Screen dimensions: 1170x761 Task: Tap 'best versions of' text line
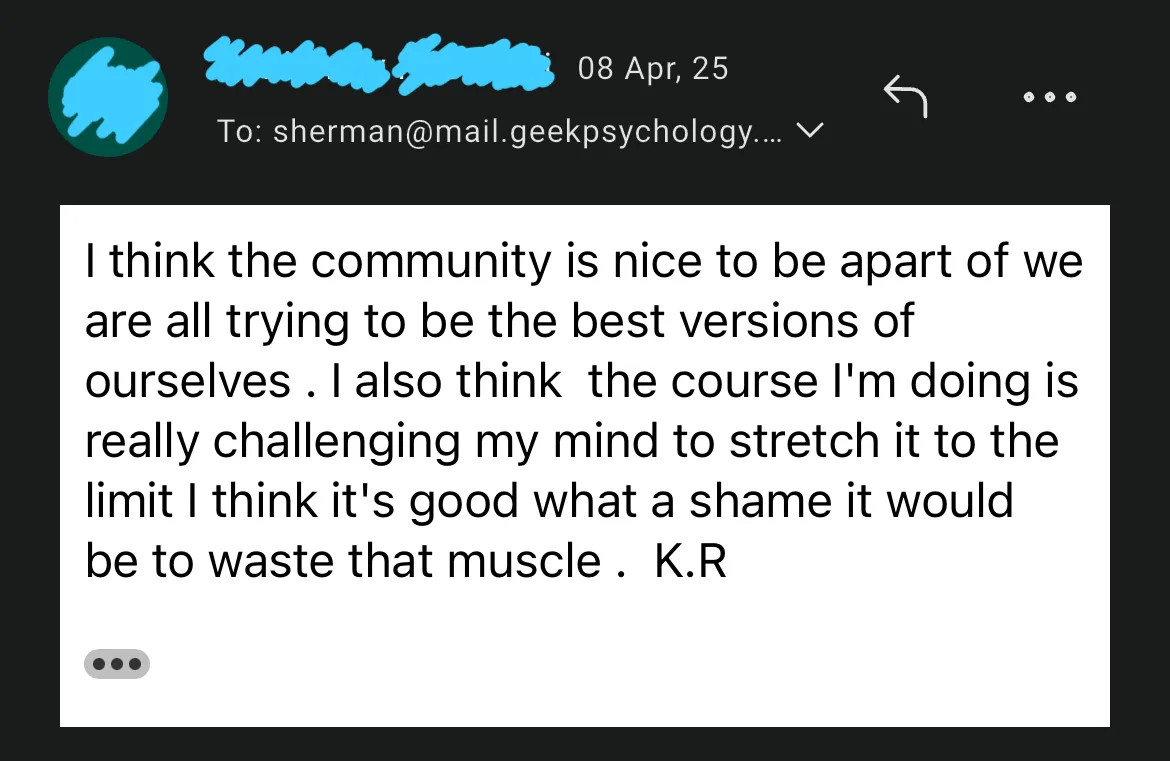pyautogui.click(x=742, y=321)
